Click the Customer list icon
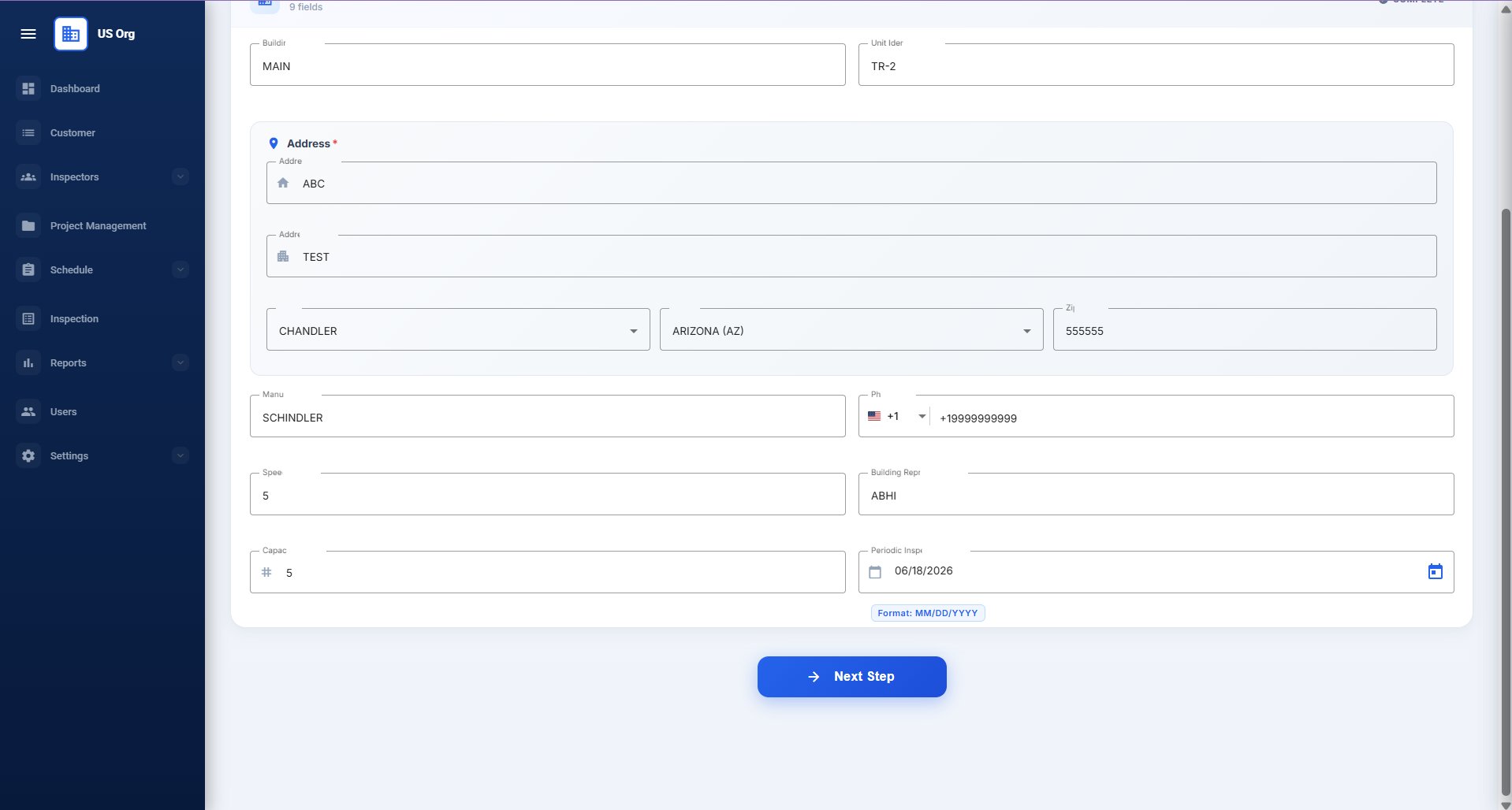The width and height of the screenshot is (1512, 810). (x=28, y=132)
